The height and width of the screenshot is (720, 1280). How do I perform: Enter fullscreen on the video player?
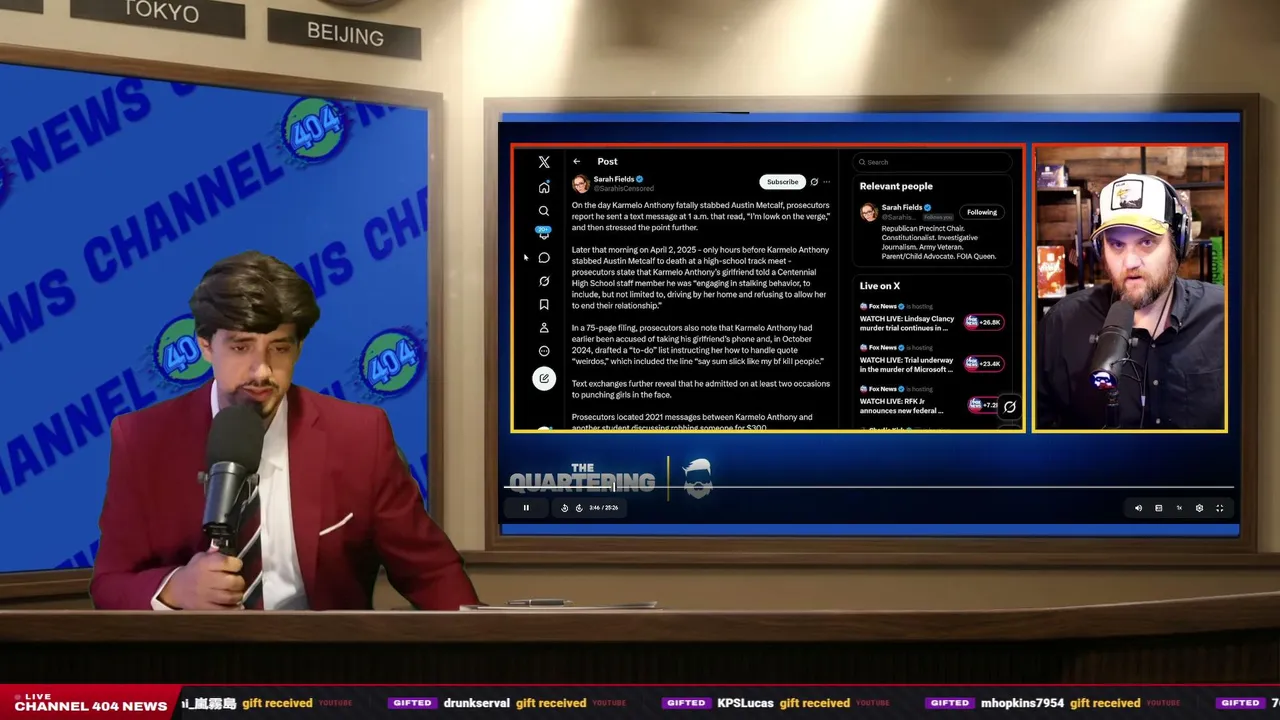click(1220, 508)
